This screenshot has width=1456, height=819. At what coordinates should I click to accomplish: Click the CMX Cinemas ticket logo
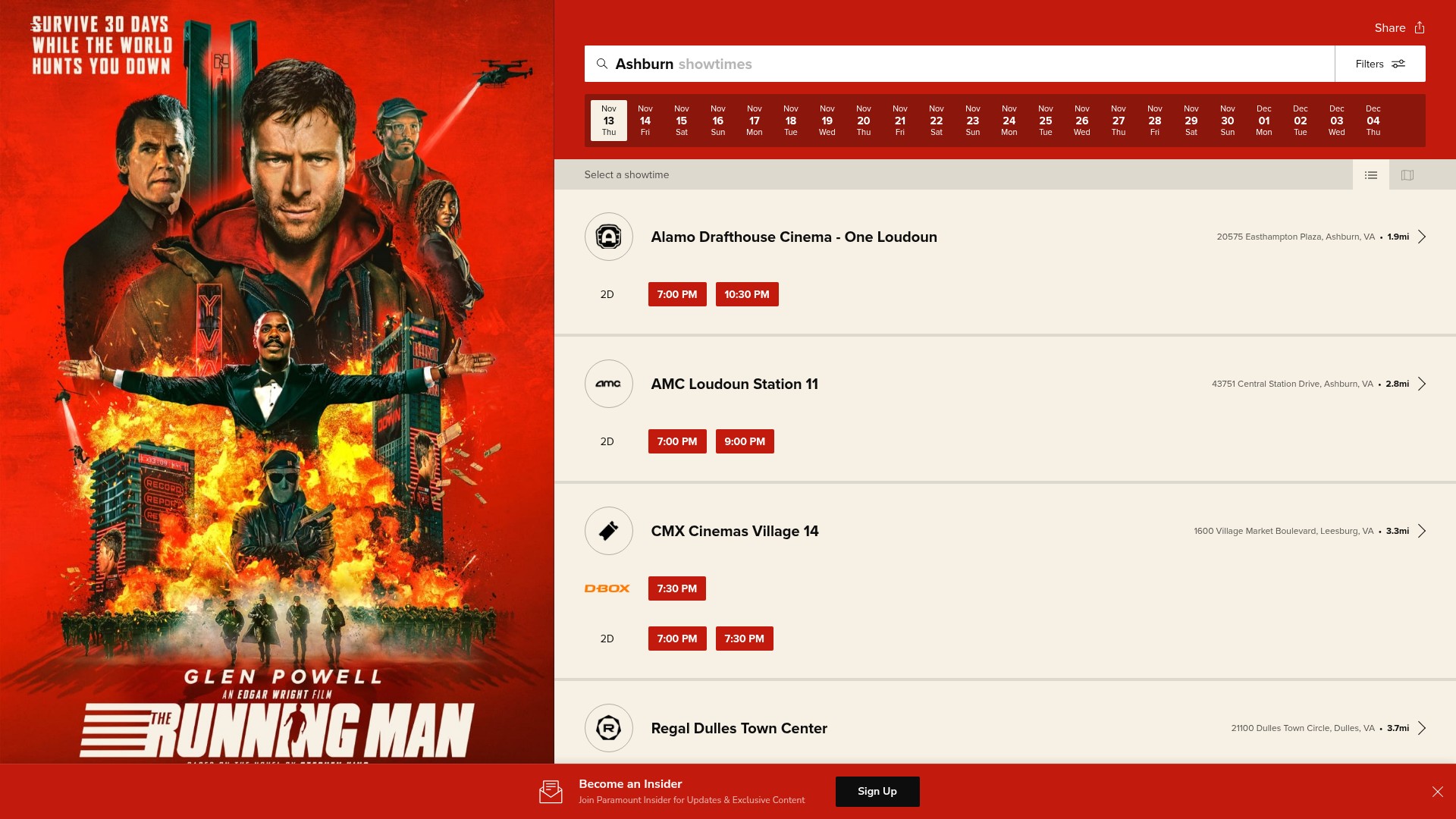(x=608, y=531)
